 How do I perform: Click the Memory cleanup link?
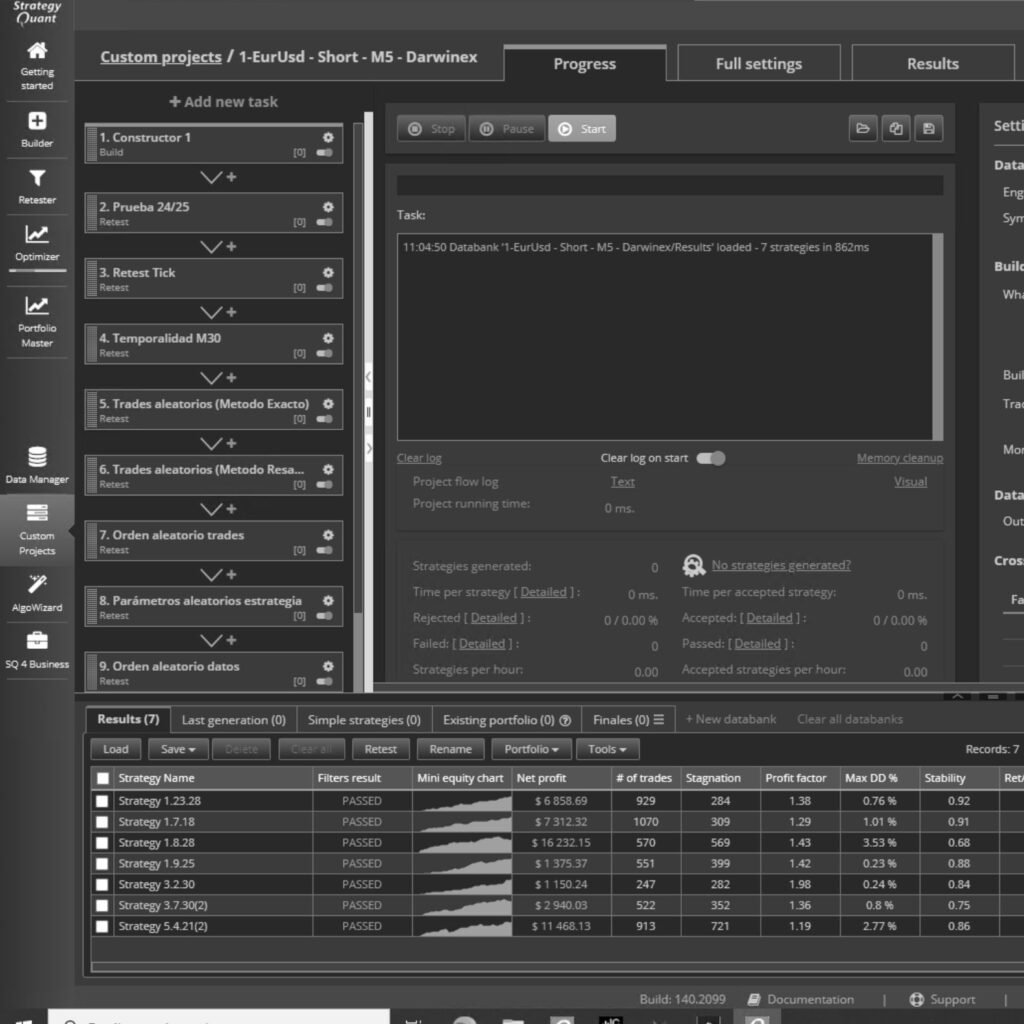(x=899, y=458)
